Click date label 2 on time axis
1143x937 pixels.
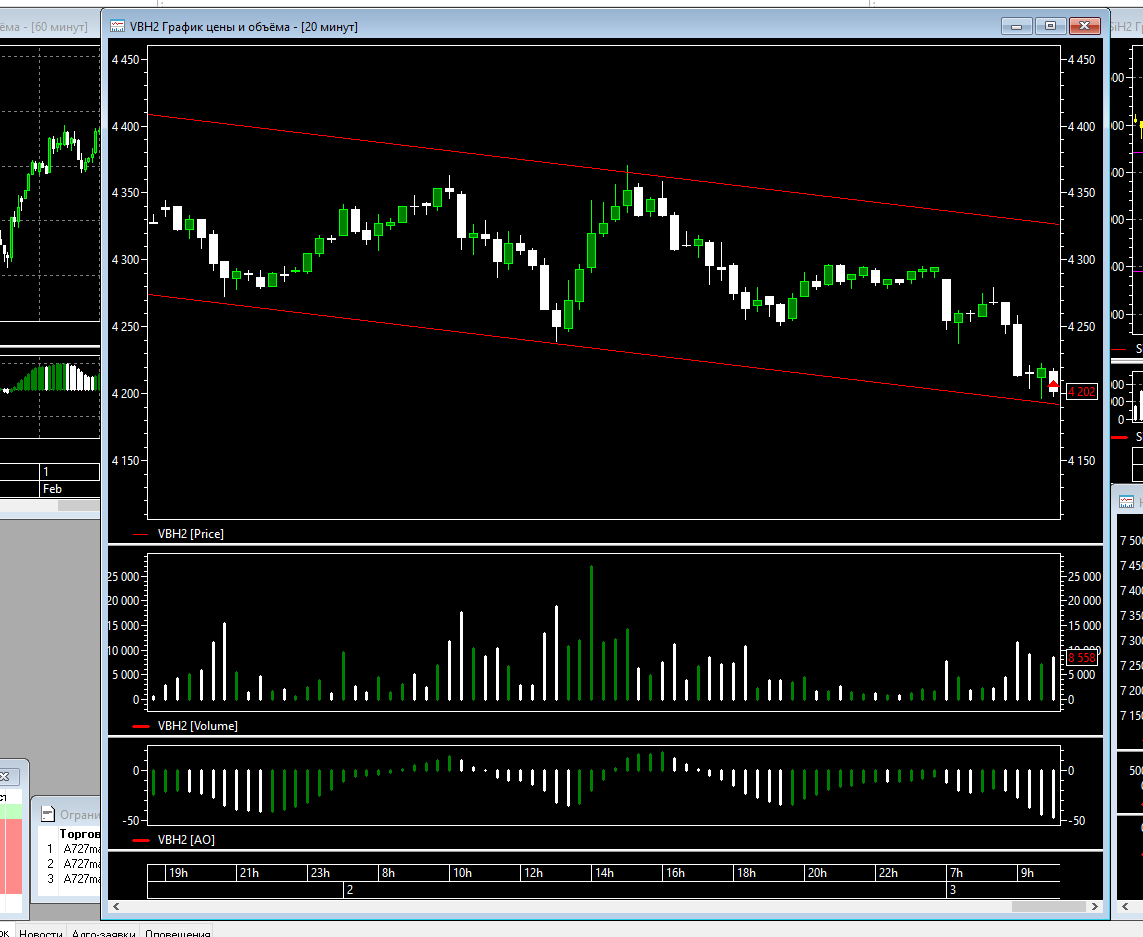tap(350, 890)
